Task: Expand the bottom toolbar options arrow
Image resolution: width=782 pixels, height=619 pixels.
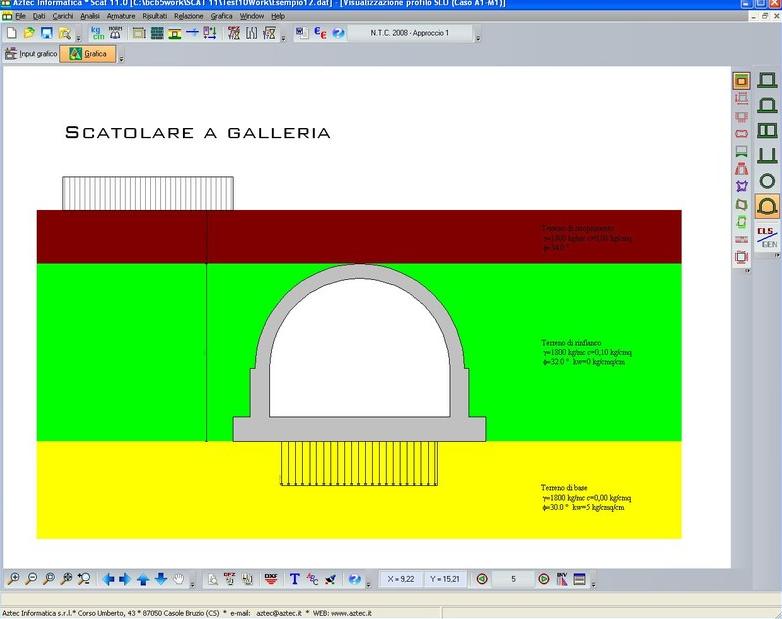Action: [593, 582]
